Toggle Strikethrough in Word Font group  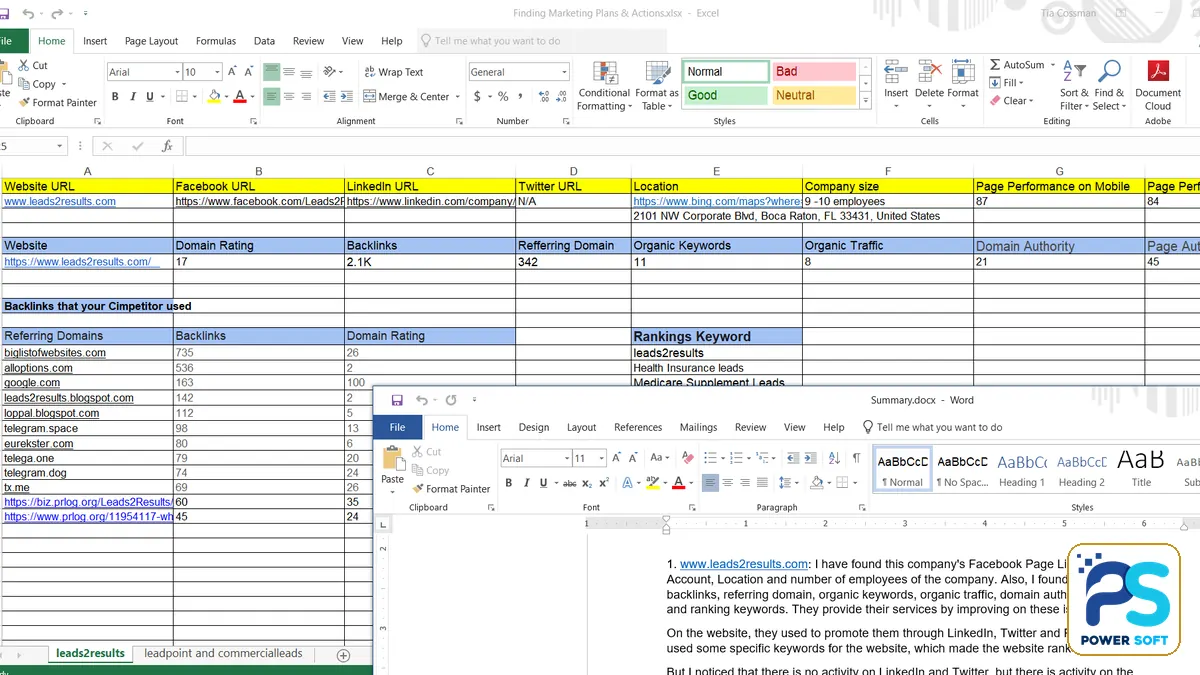pos(569,483)
